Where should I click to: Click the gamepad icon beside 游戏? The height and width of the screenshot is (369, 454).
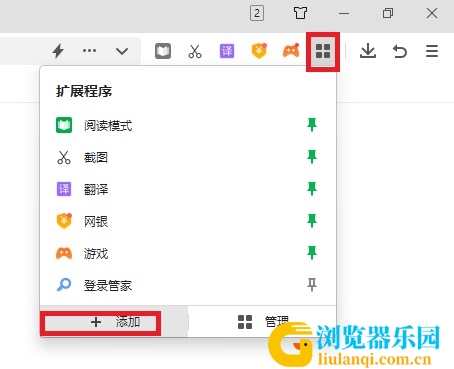point(64,253)
